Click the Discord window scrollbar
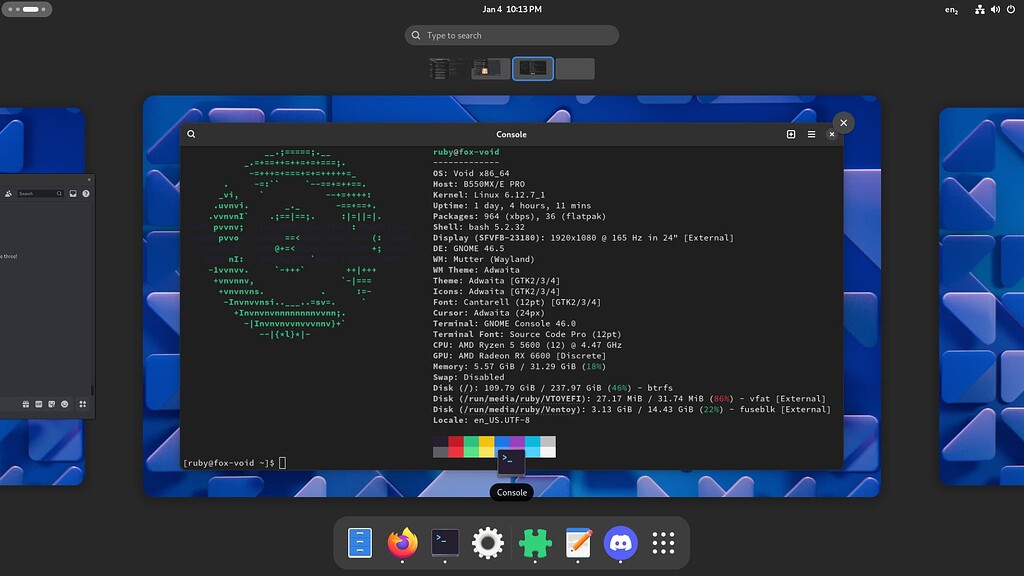1024x576 pixels. 92,390
